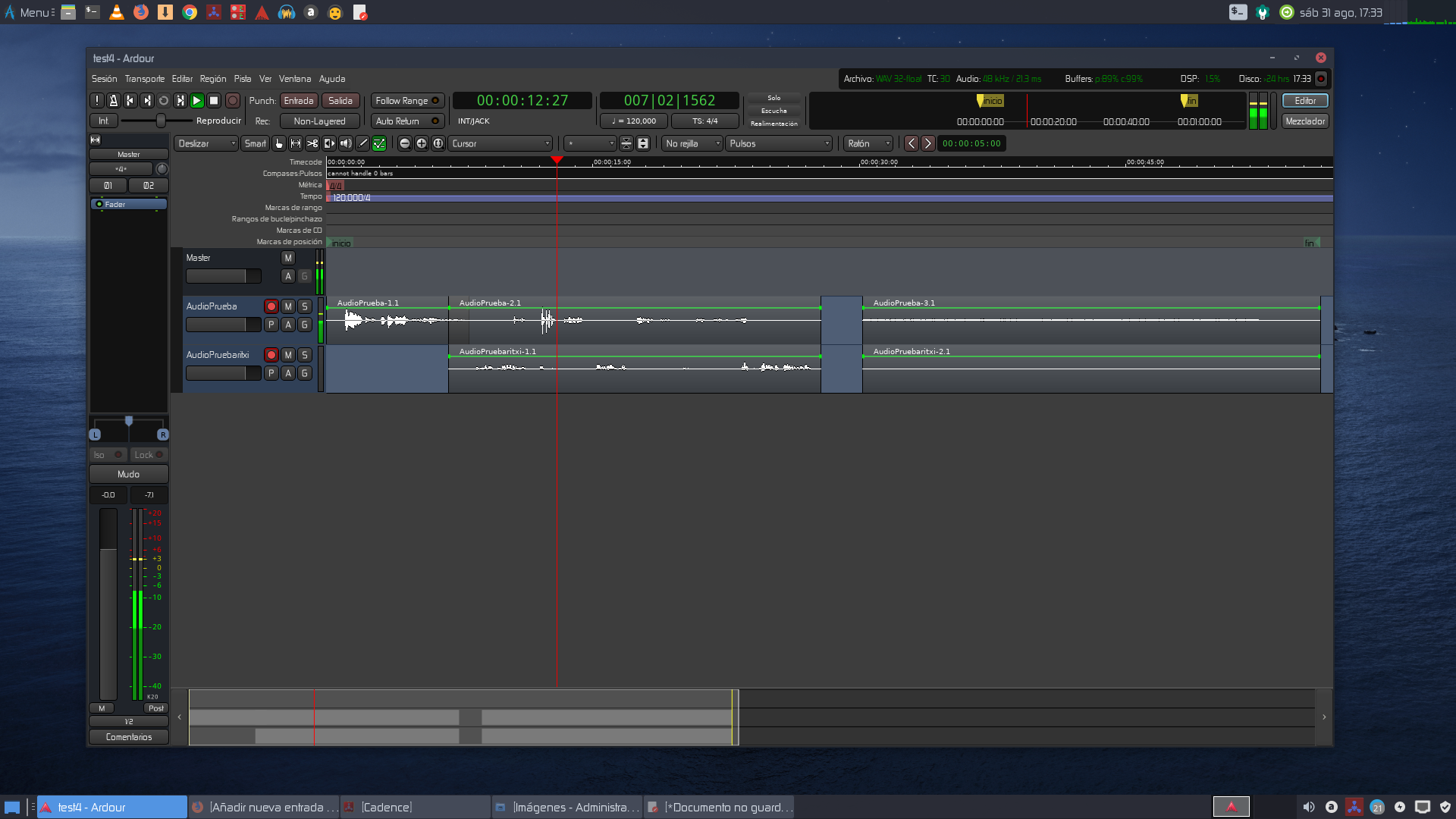Screen dimensions: 1456x819
Task: Toggle loop playback button
Action: point(164,101)
